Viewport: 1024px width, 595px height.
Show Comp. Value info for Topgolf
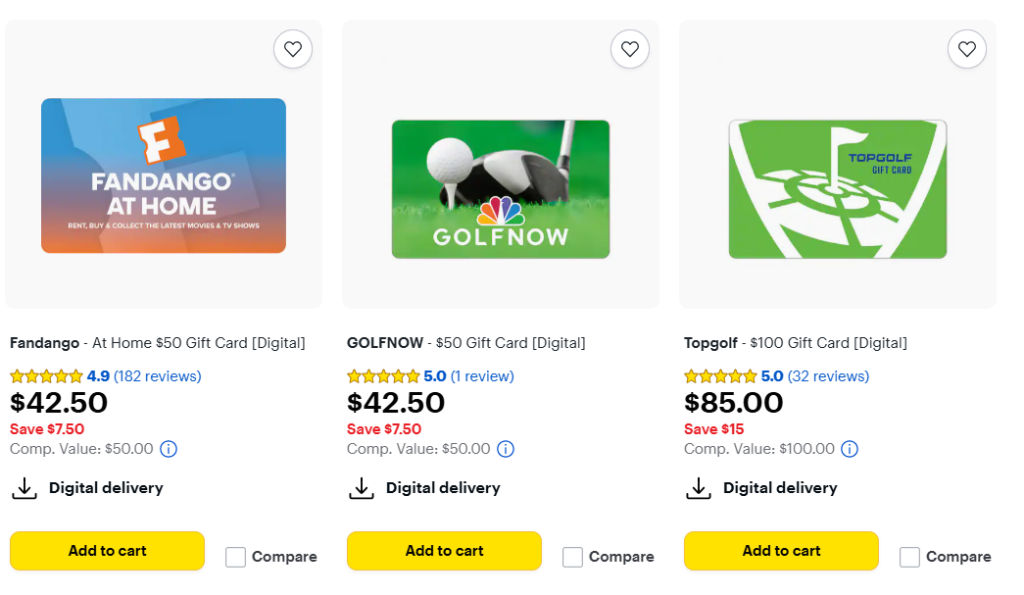(849, 449)
